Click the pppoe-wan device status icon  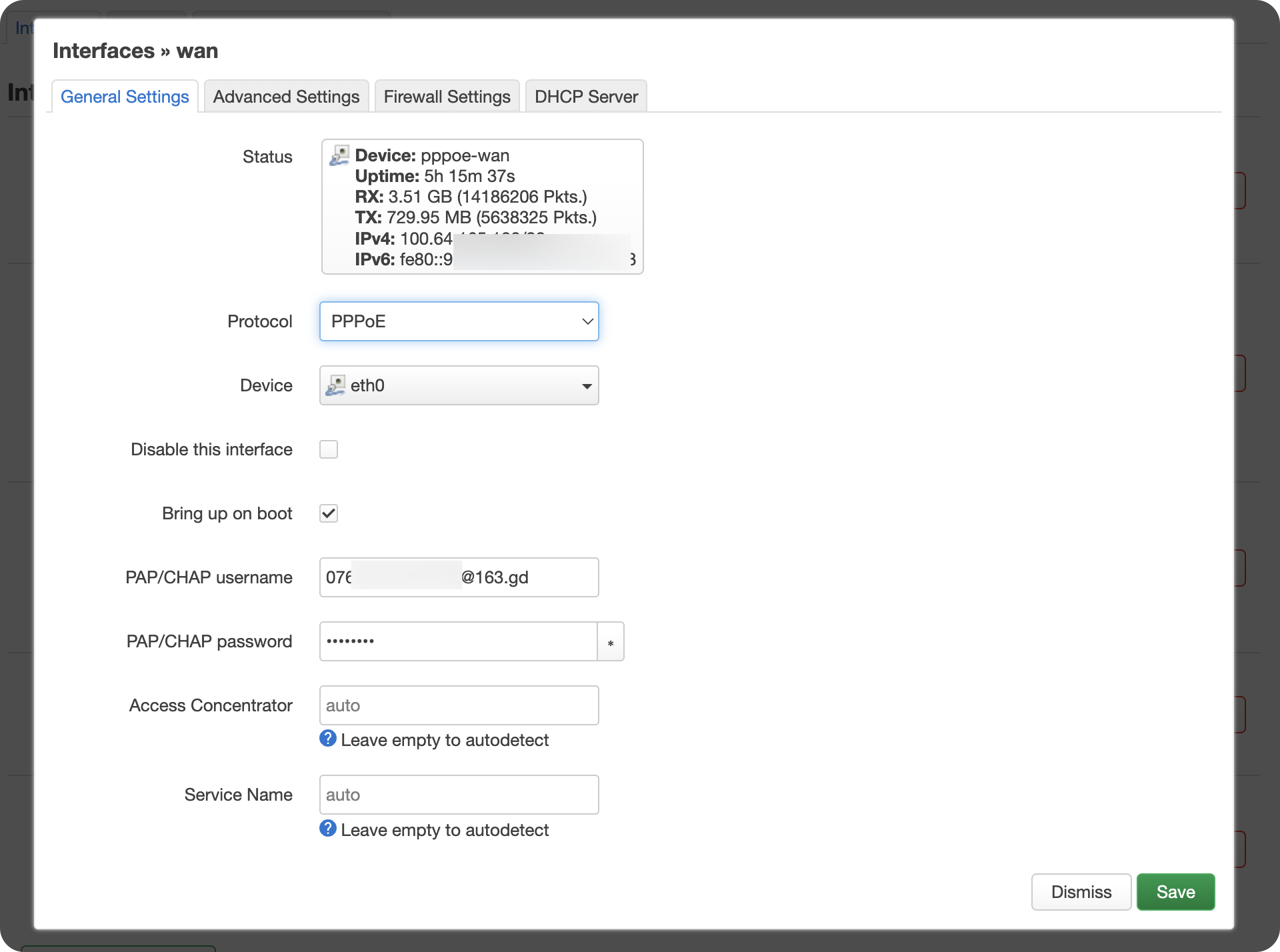tap(339, 155)
